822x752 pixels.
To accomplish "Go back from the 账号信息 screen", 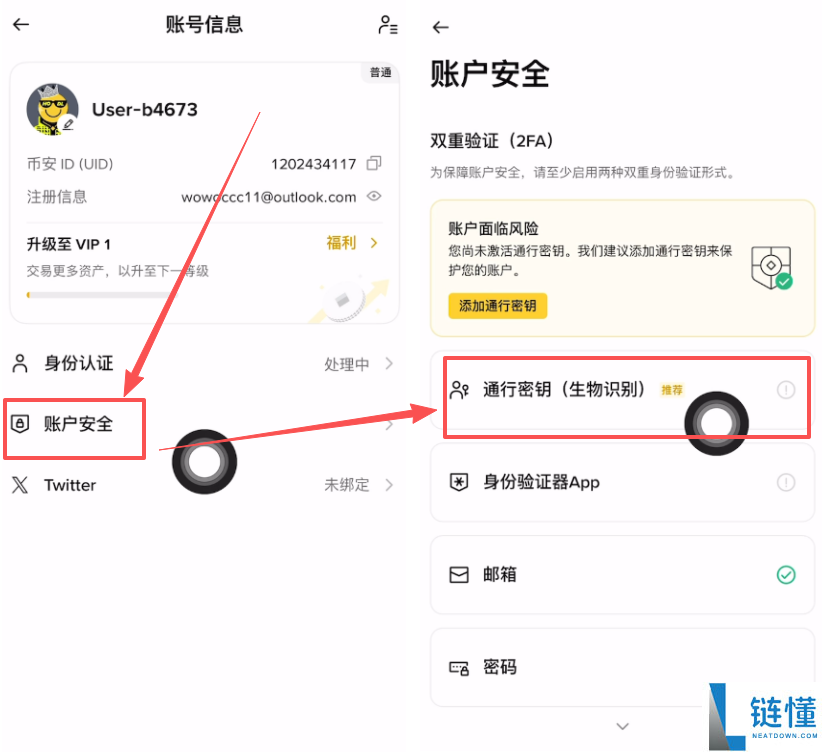I will 21,24.
